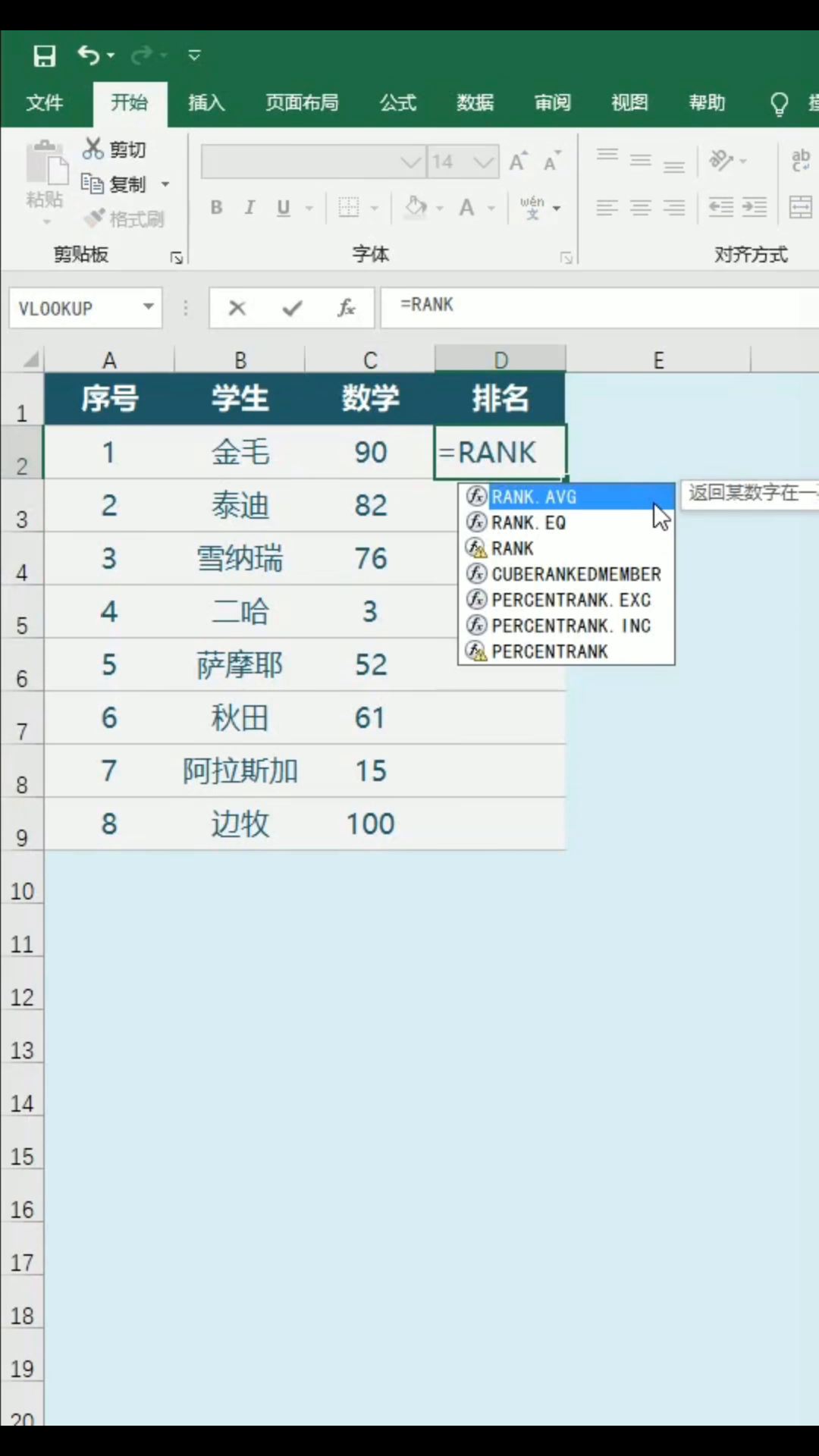The image size is (819, 1456).
Task: Save the workbook with the floppy disk icon
Action: point(44,55)
